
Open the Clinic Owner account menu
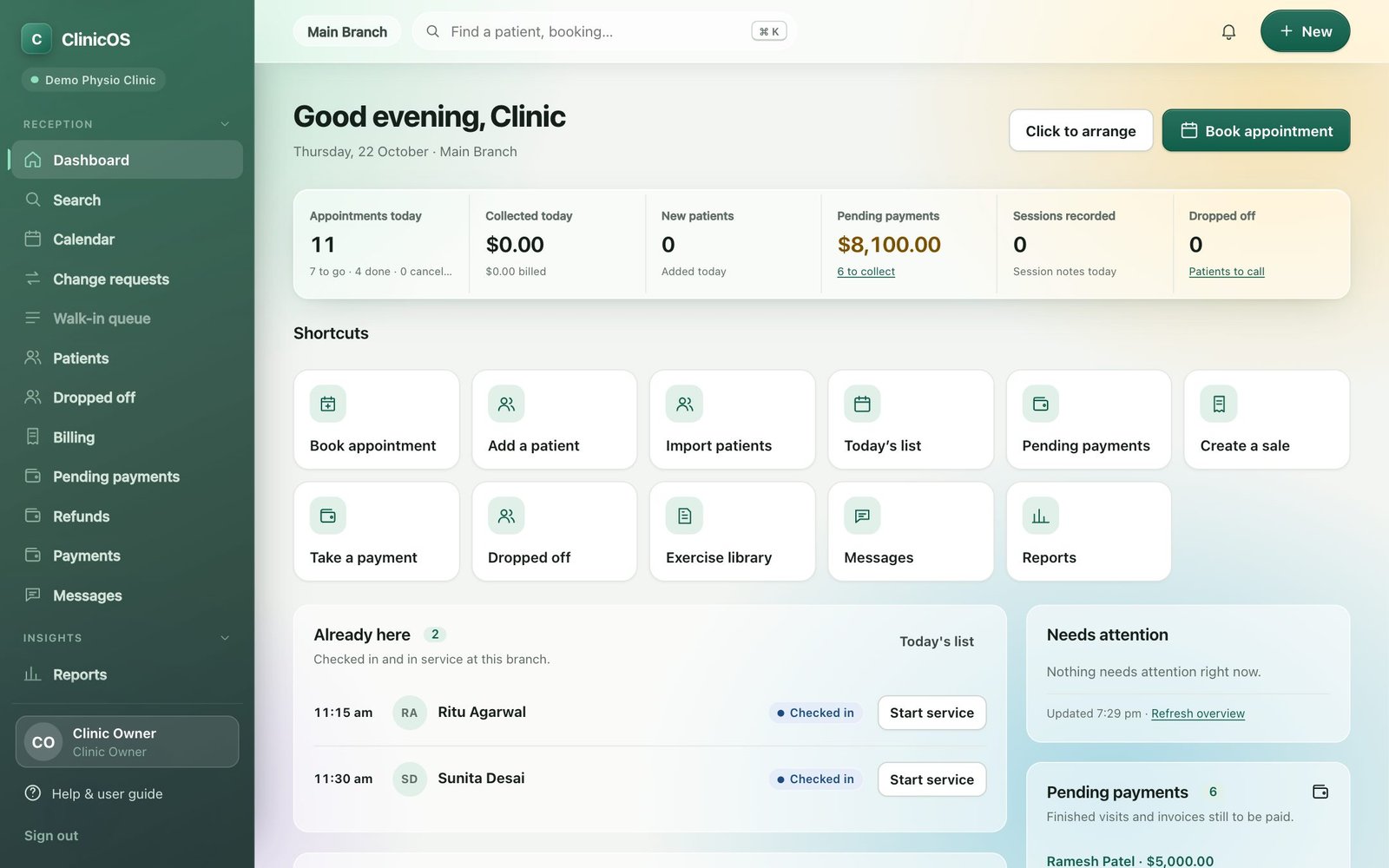[x=127, y=742]
